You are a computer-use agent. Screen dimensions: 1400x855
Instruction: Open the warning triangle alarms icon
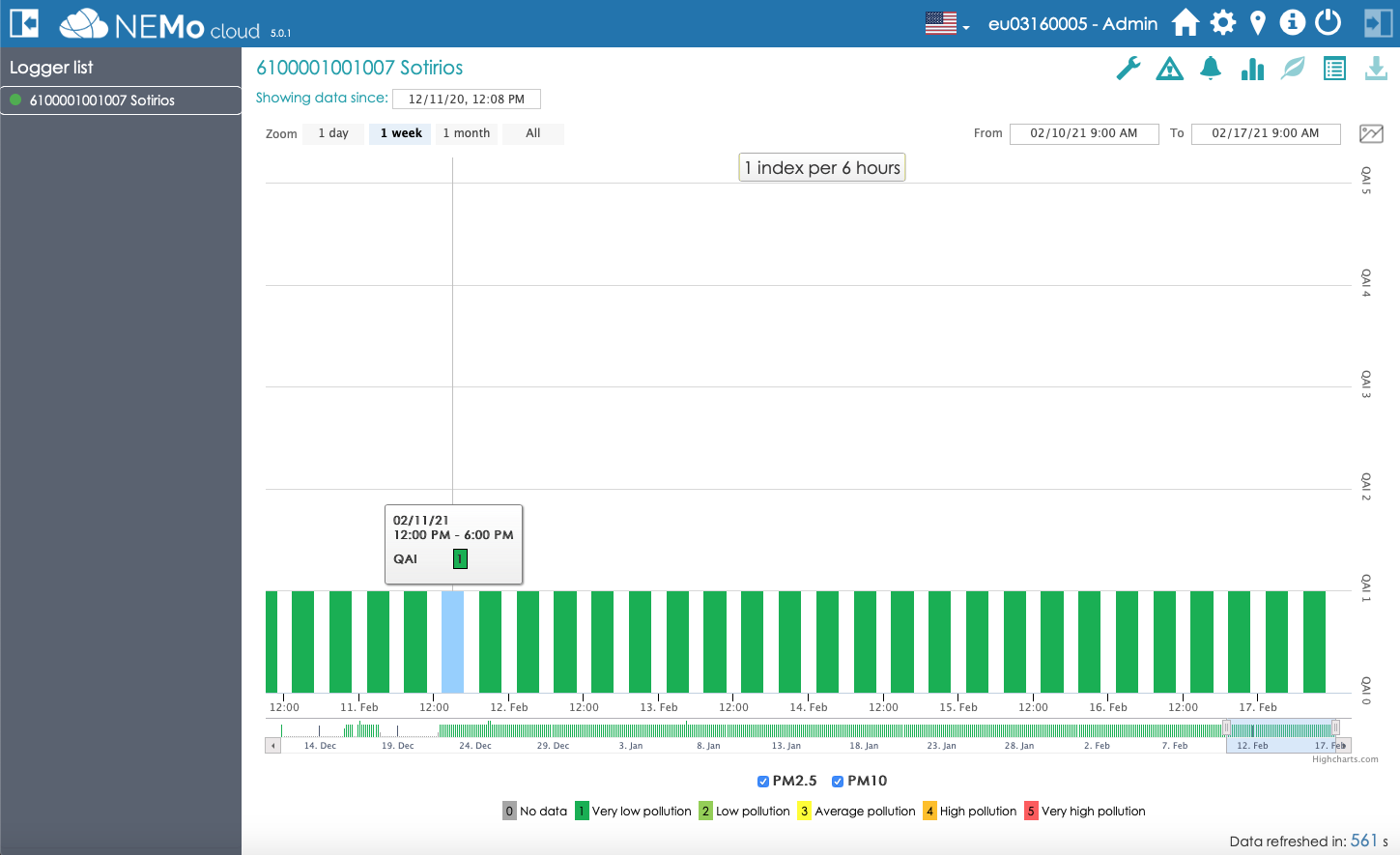(1169, 69)
